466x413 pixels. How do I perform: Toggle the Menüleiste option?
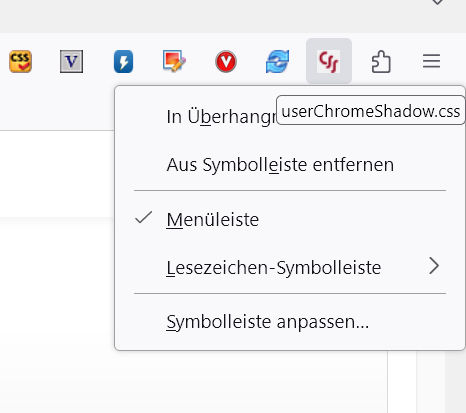[290, 219]
